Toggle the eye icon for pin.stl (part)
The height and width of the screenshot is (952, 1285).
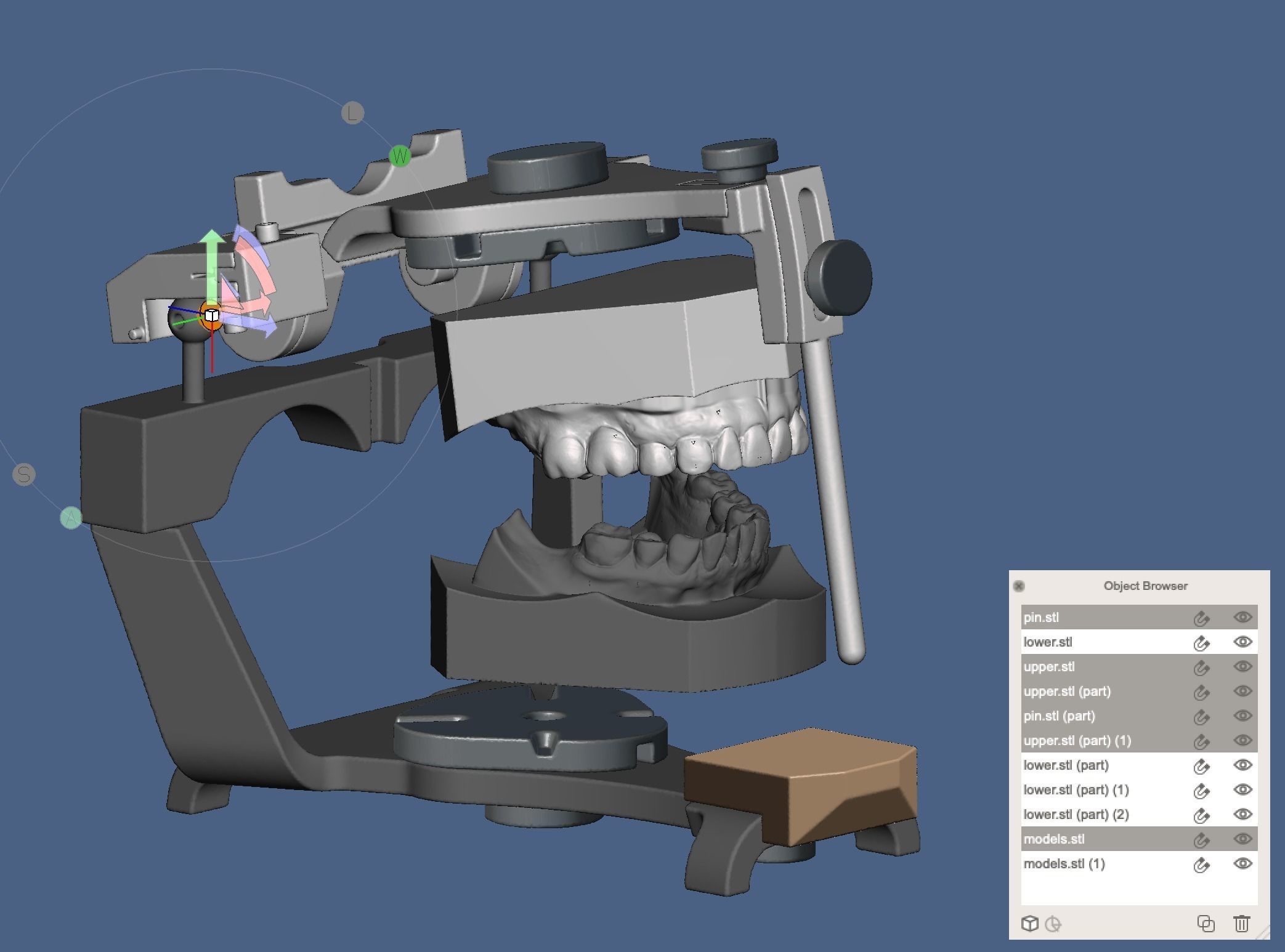(x=1242, y=716)
